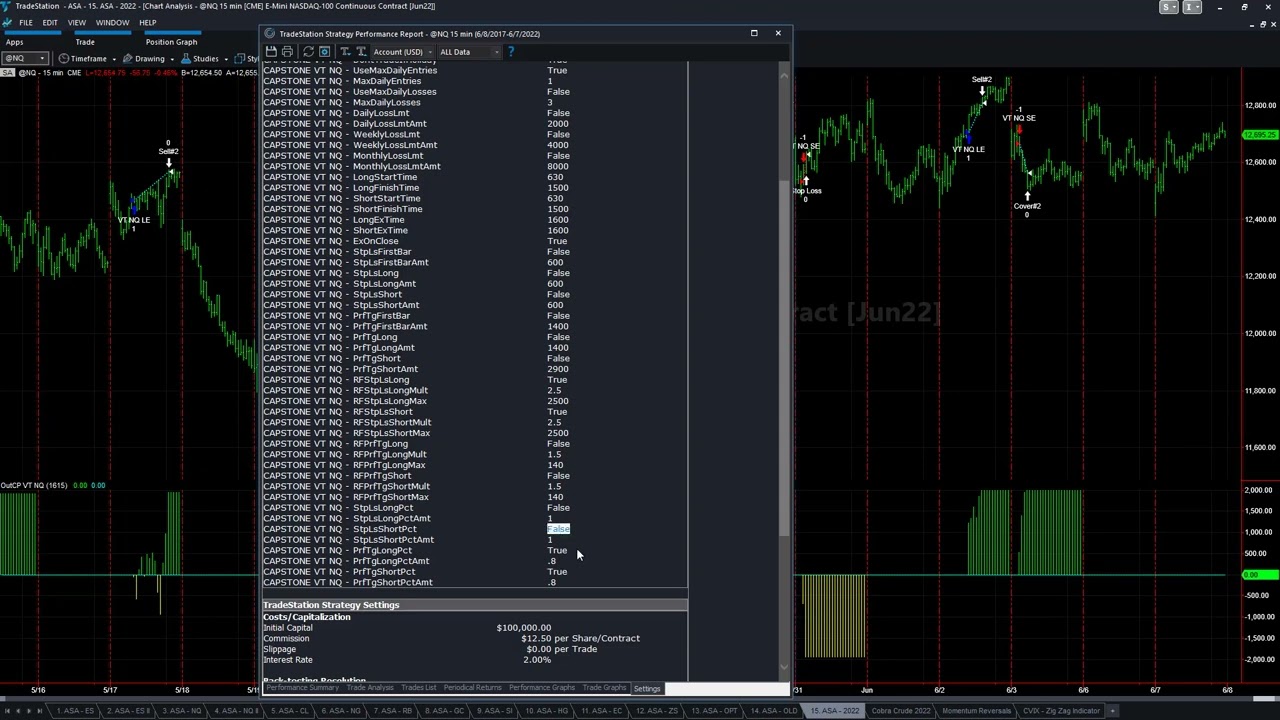This screenshot has width=1280, height=720.
Task: Open the Trades List report tab
Action: click(418, 688)
